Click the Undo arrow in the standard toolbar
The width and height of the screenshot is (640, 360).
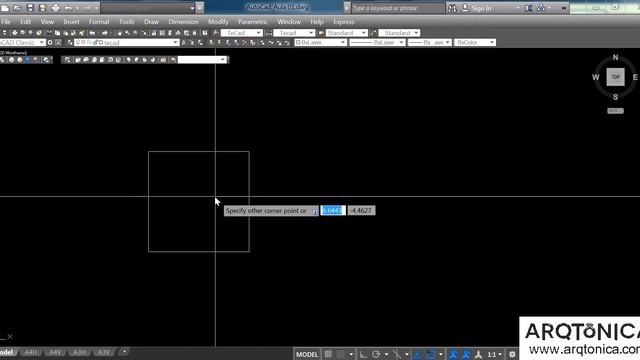92,33
